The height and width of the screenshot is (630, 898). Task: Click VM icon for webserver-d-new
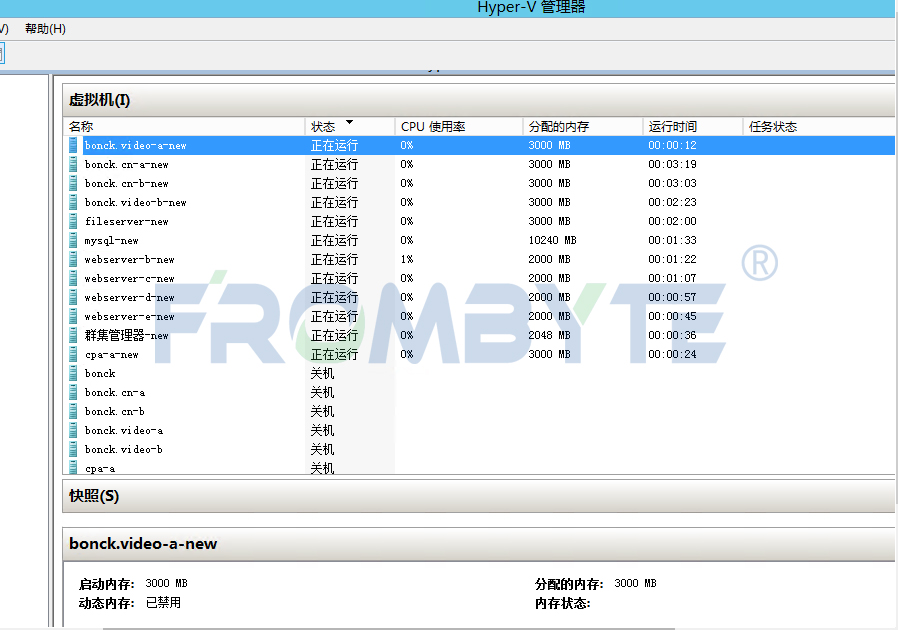coord(73,297)
